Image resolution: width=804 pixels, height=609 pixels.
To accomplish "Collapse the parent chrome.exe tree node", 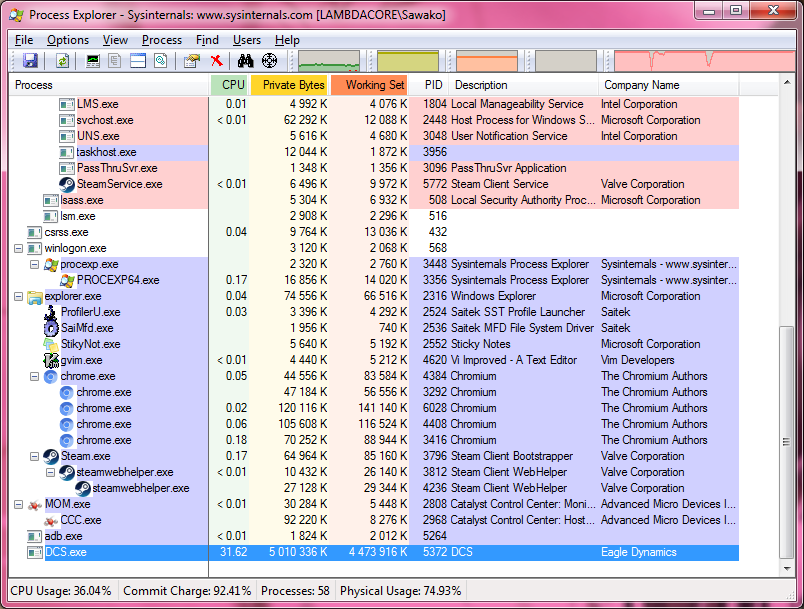I will pyautogui.click(x=35, y=376).
